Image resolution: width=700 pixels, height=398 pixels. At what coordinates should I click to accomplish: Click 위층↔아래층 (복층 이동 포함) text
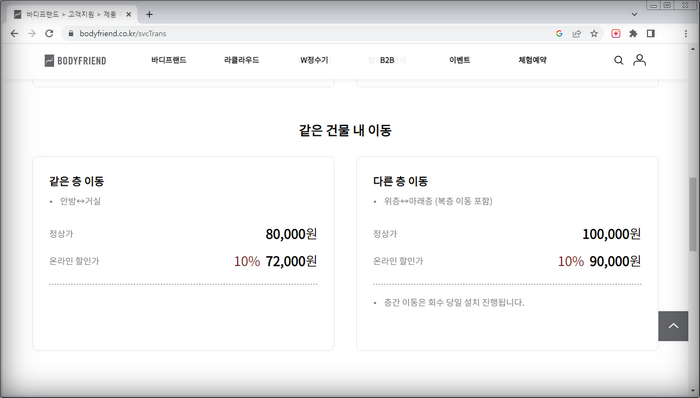coord(438,201)
